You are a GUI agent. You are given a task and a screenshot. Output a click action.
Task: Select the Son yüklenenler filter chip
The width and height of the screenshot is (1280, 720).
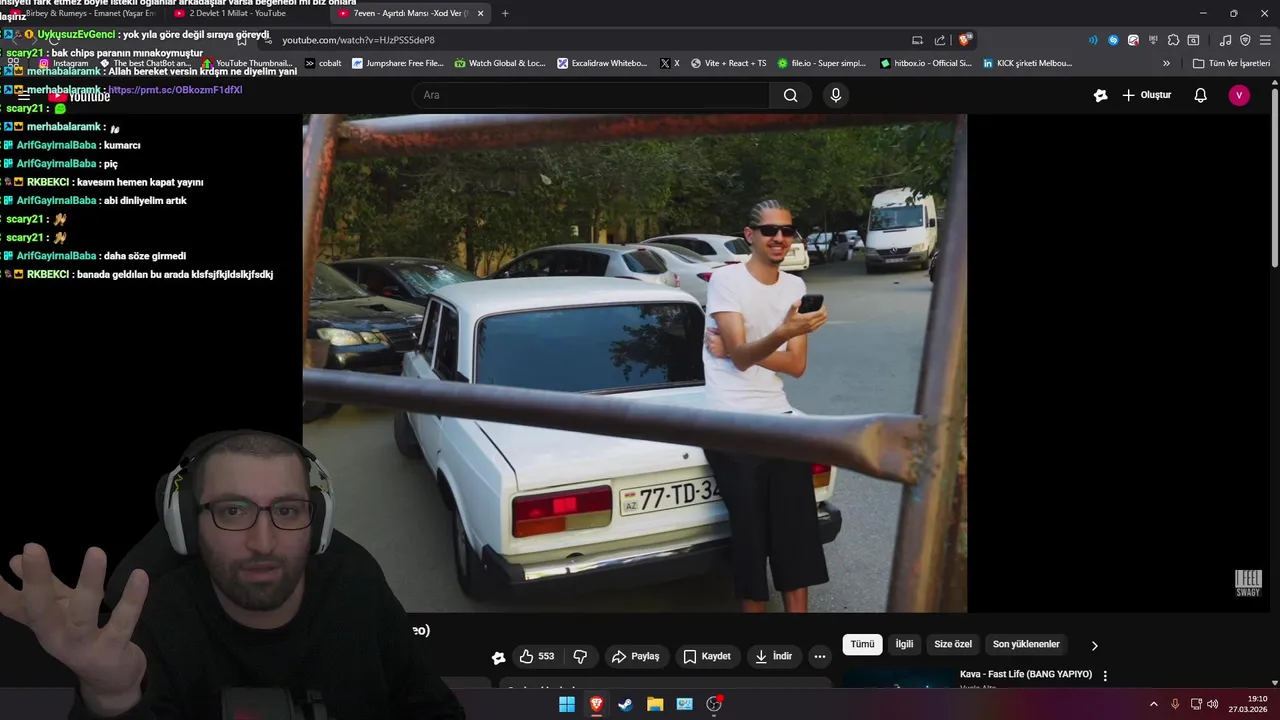[x=1026, y=644]
